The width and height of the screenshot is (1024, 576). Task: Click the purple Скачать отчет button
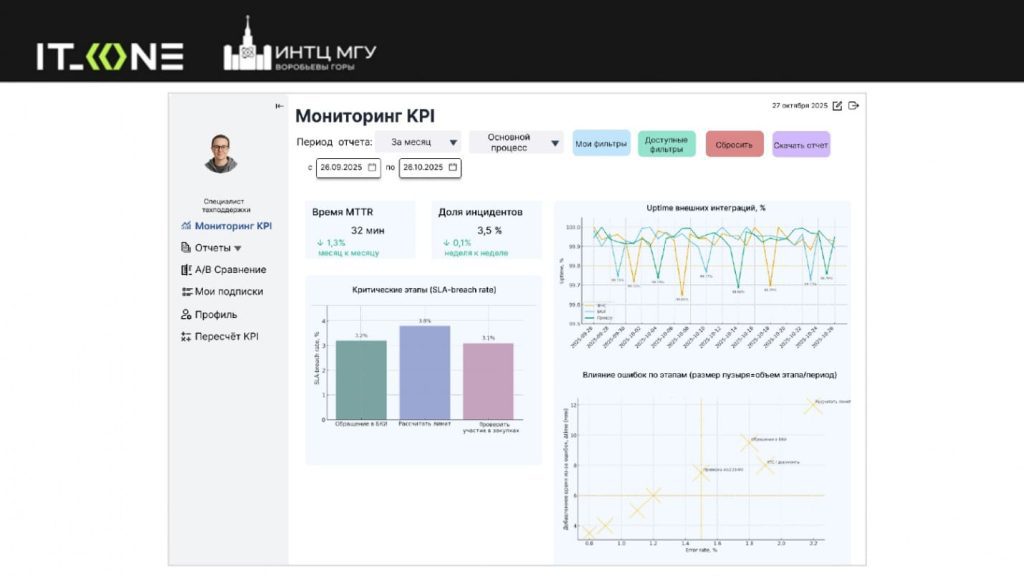(800, 144)
